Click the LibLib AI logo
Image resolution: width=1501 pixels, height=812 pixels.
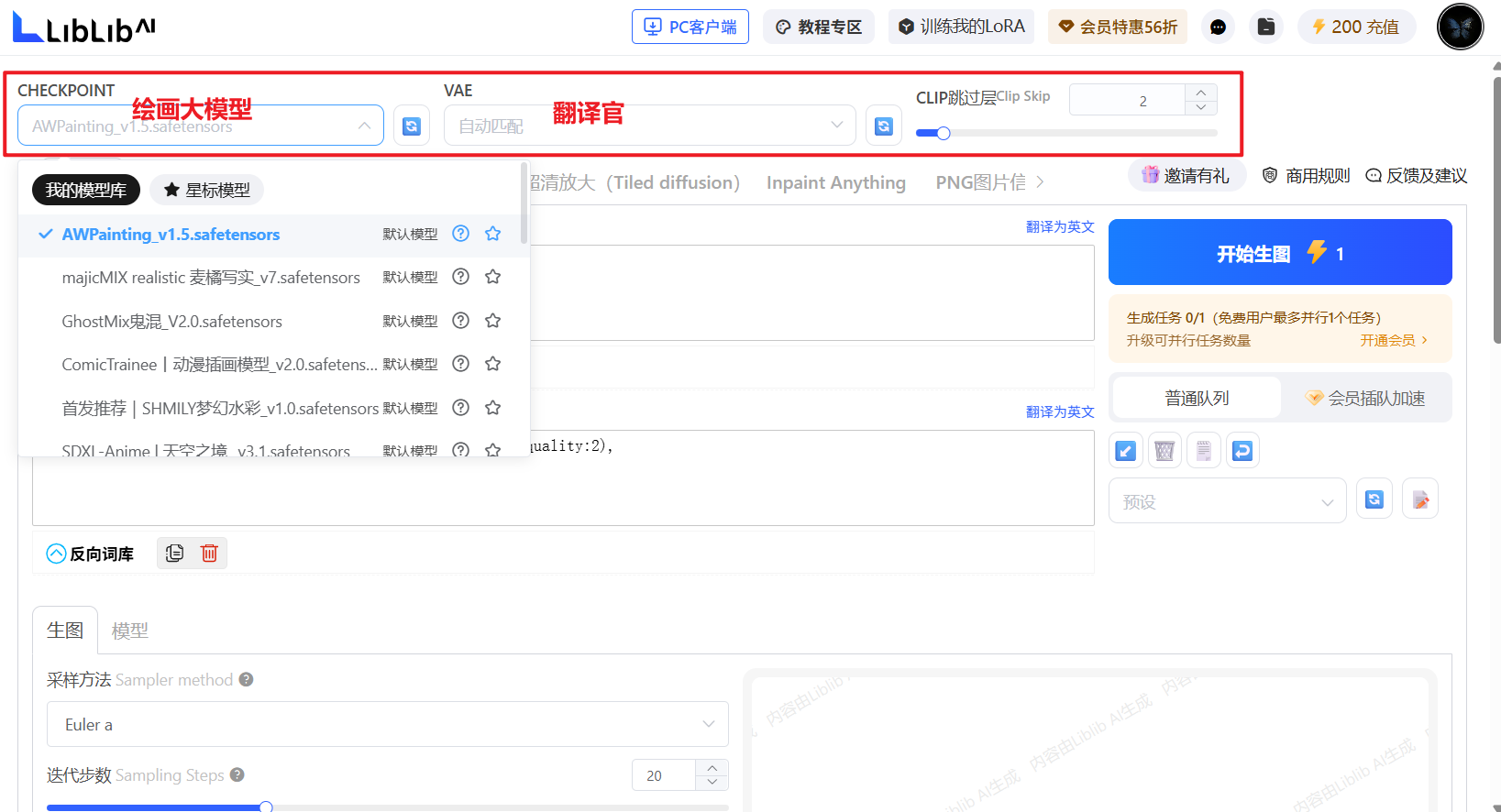(x=83, y=27)
